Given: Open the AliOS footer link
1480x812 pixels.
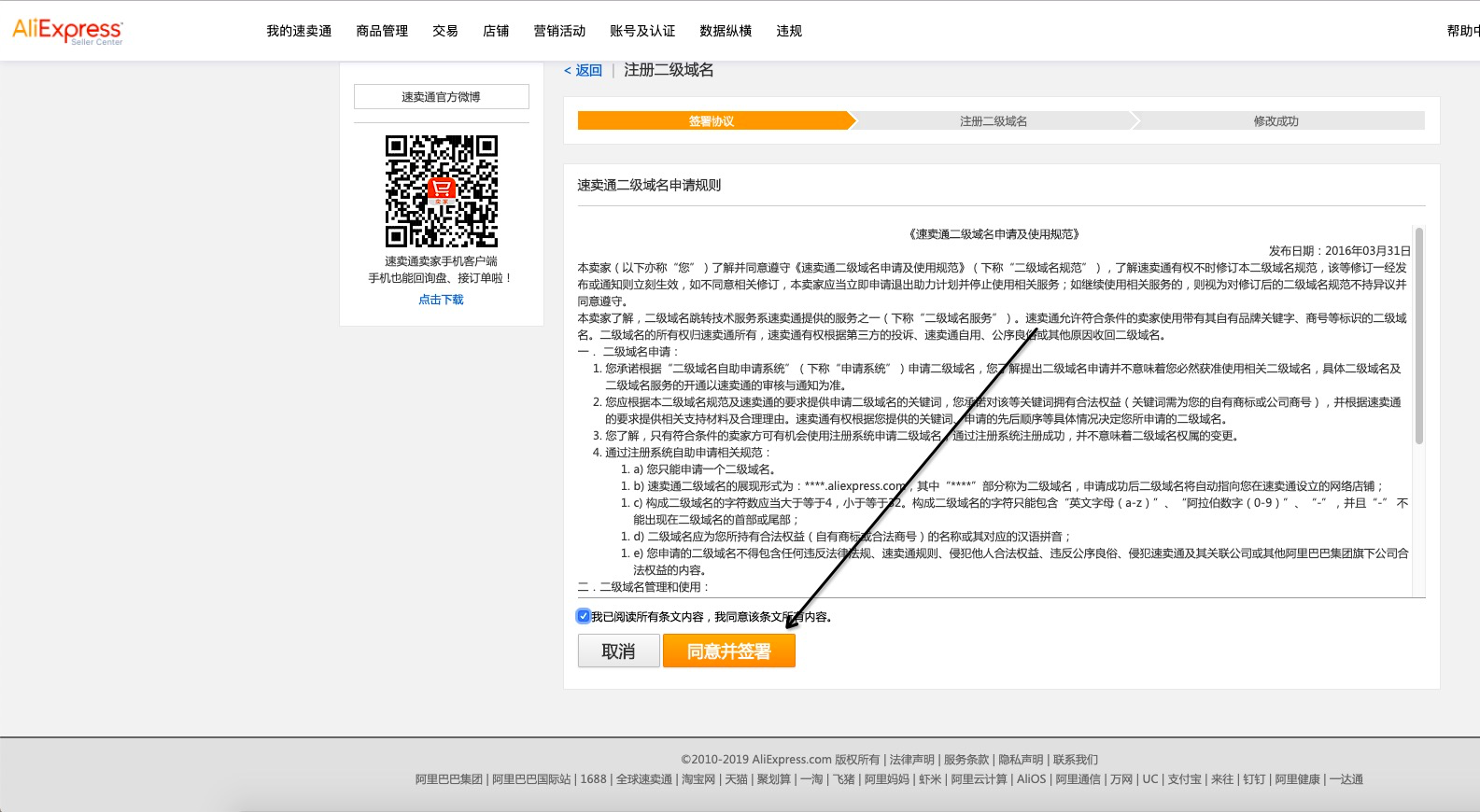Looking at the screenshot, I should click(1032, 779).
